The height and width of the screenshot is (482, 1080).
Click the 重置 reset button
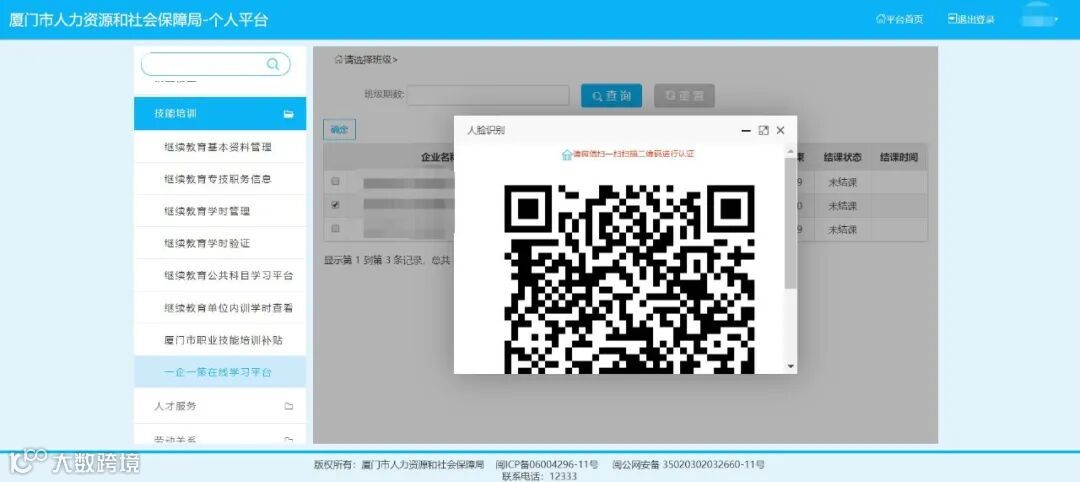[684, 96]
